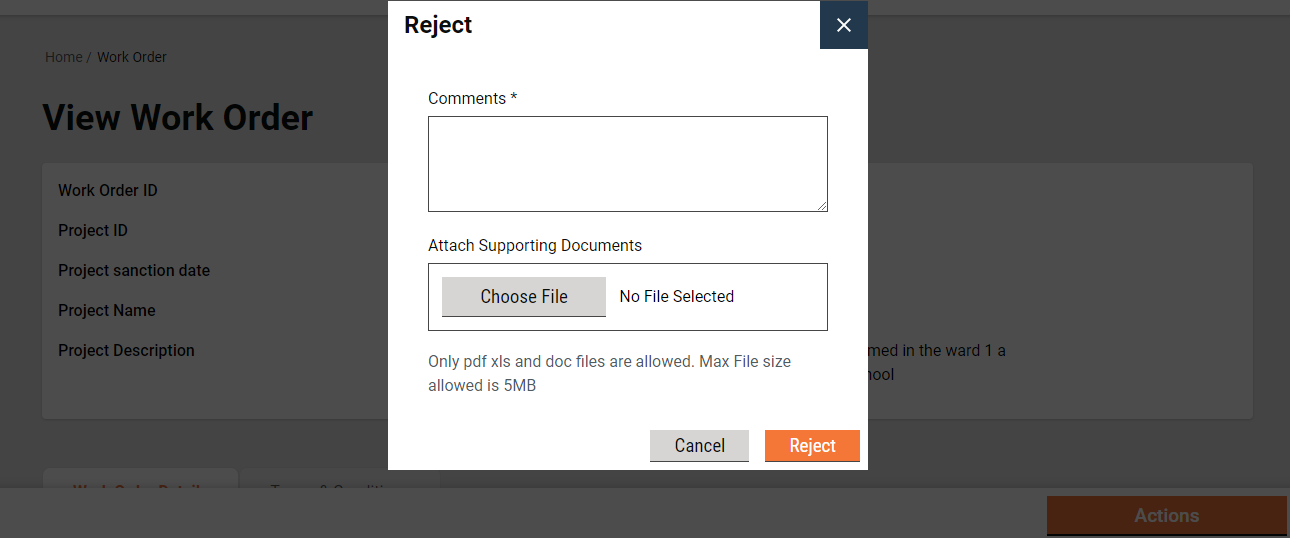This screenshot has width=1290, height=538.
Task: Go to Home breadcrumb link
Action: 63,57
